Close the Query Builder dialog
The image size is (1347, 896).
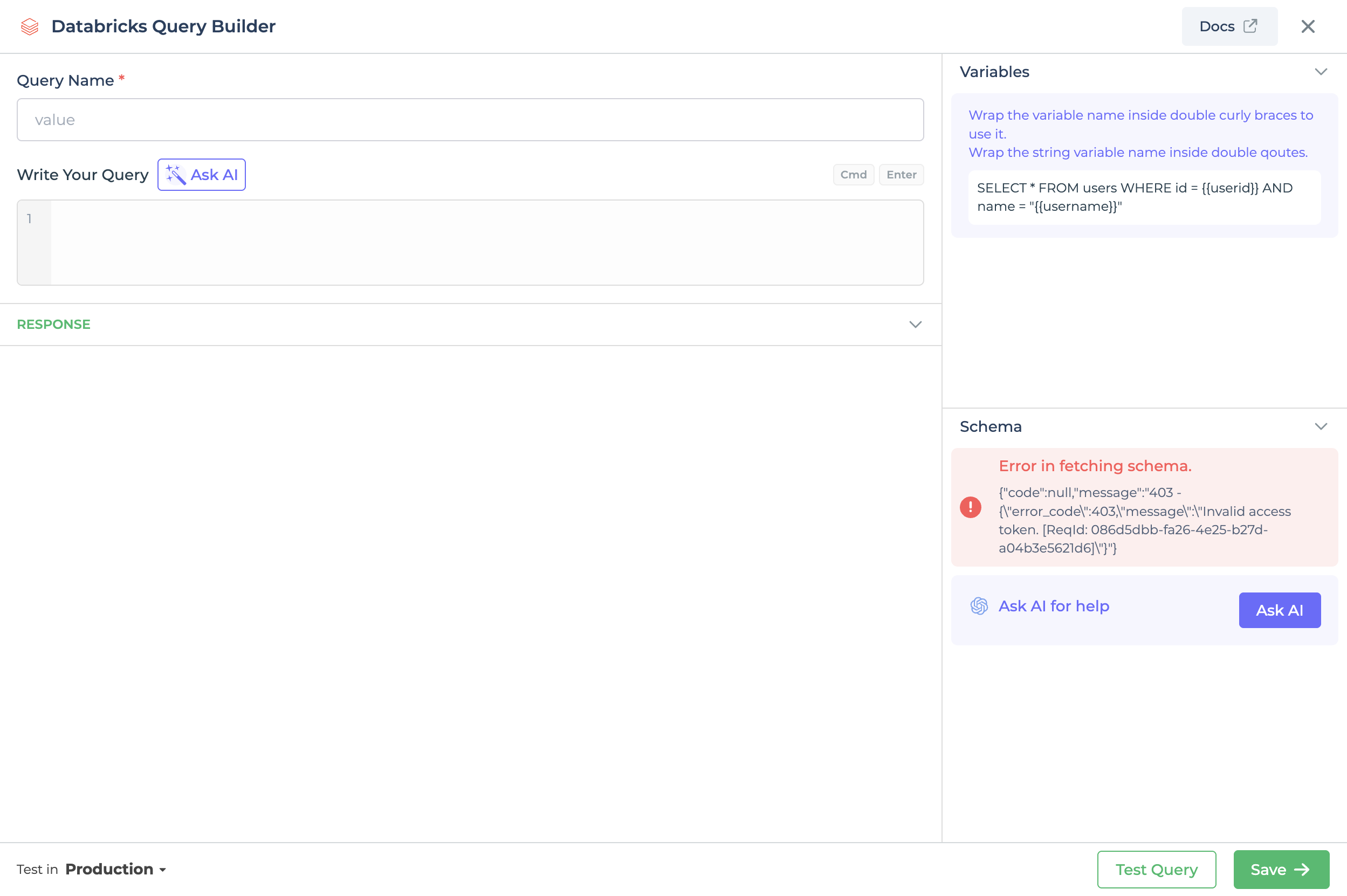point(1308,26)
